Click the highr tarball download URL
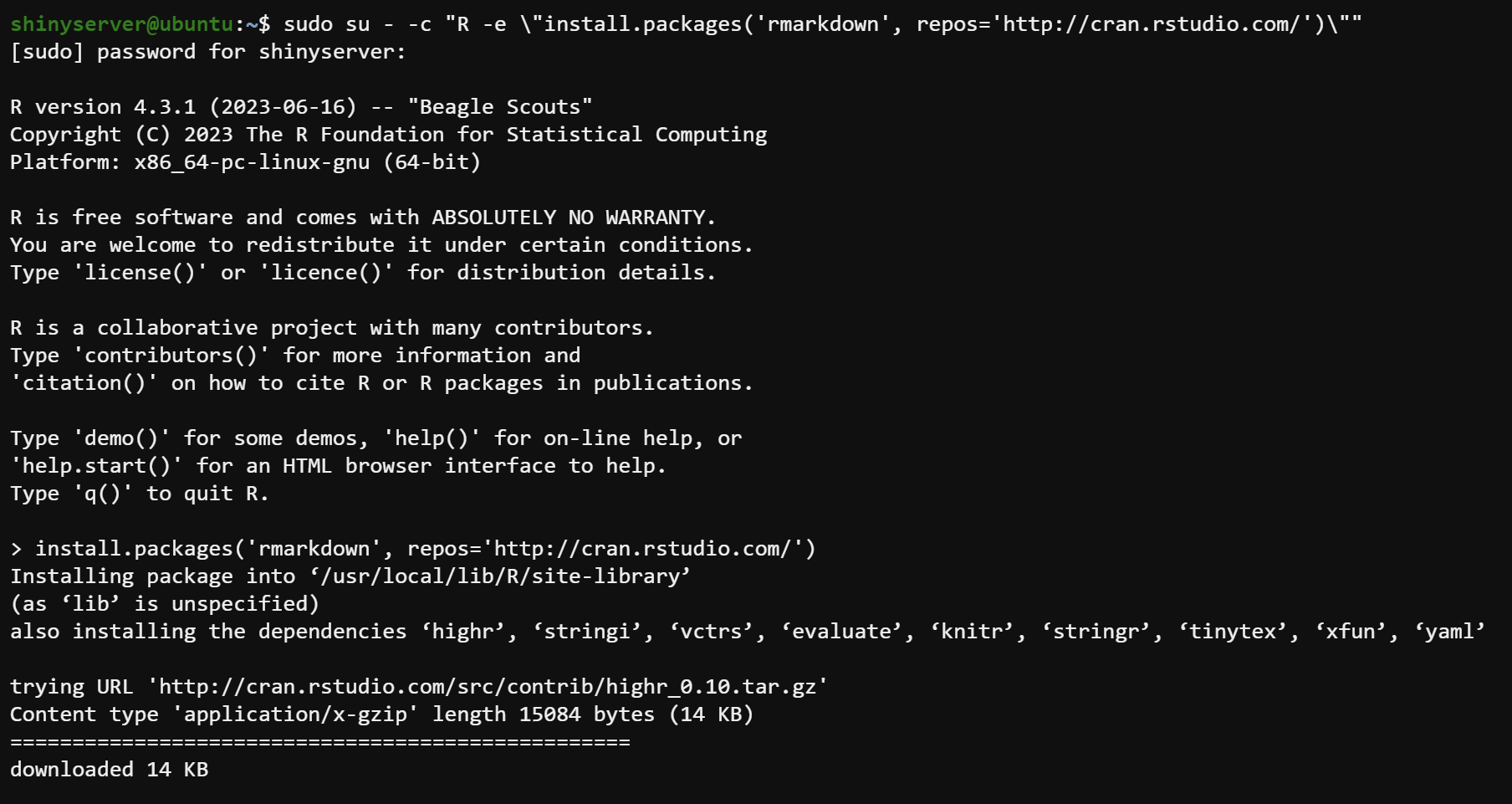 487,687
